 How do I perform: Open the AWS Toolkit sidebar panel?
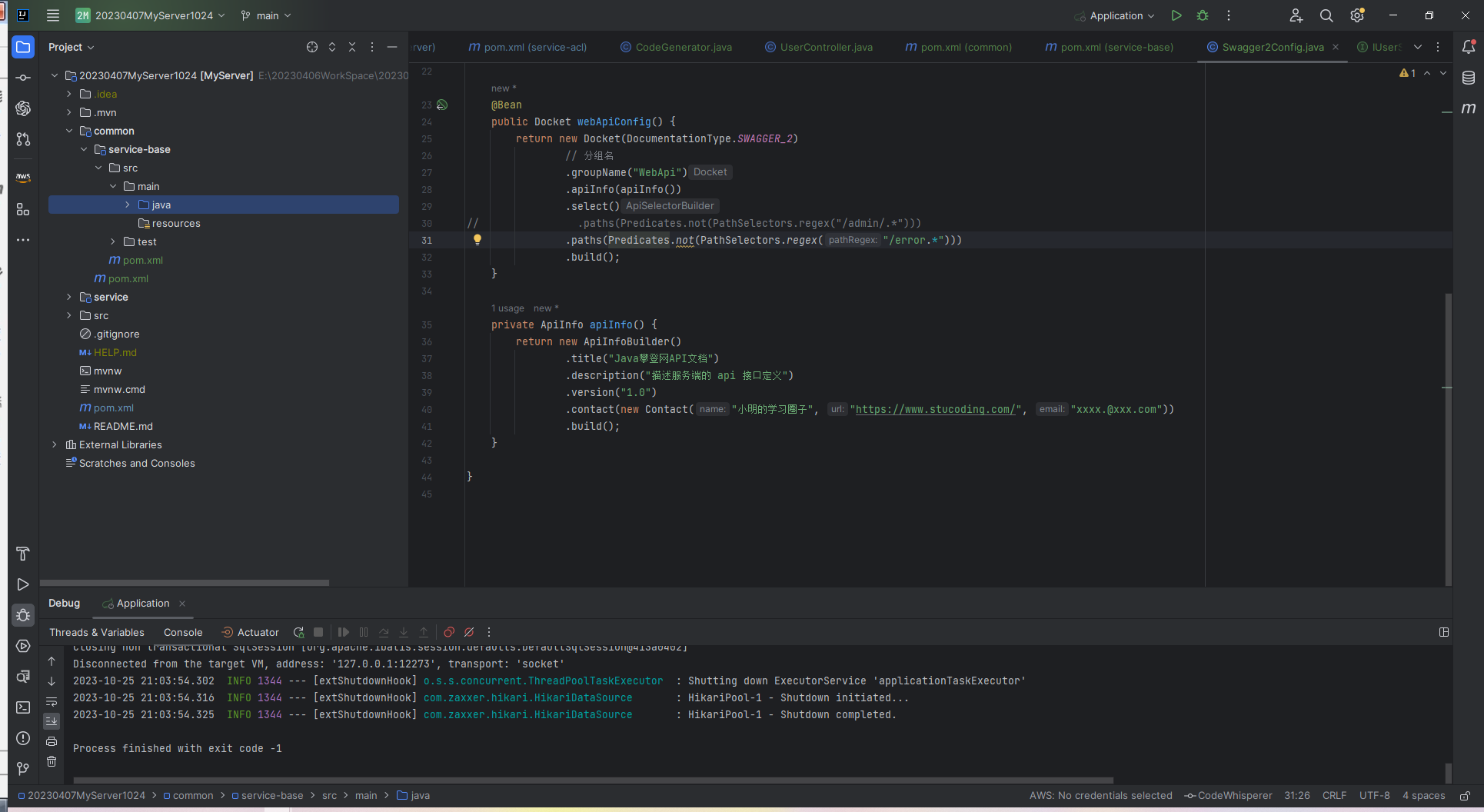click(x=23, y=178)
